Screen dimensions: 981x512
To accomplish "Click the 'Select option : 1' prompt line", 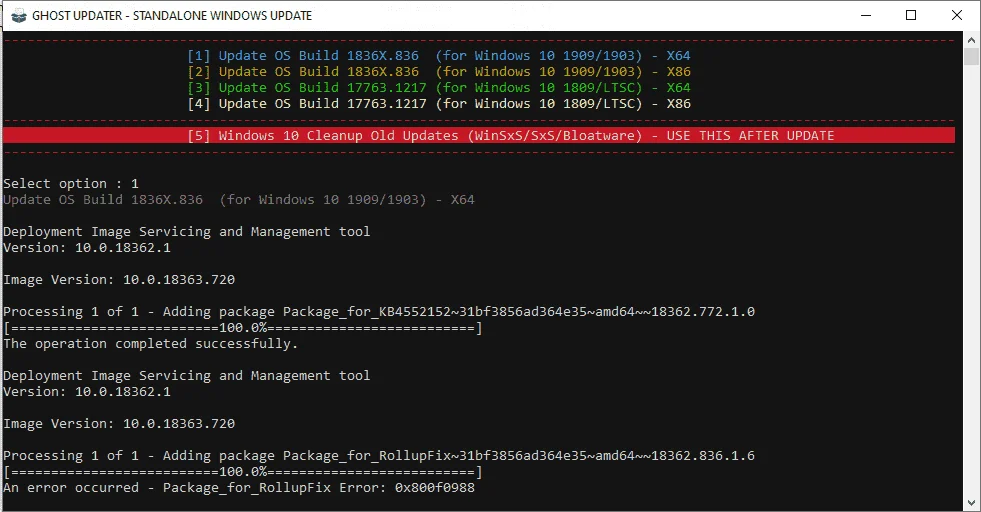I will pyautogui.click(x=71, y=184).
